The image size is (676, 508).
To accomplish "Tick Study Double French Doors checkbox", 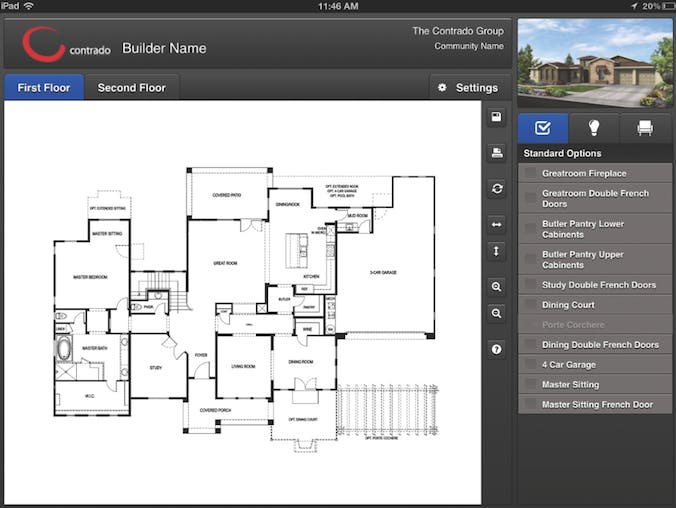I will point(530,285).
